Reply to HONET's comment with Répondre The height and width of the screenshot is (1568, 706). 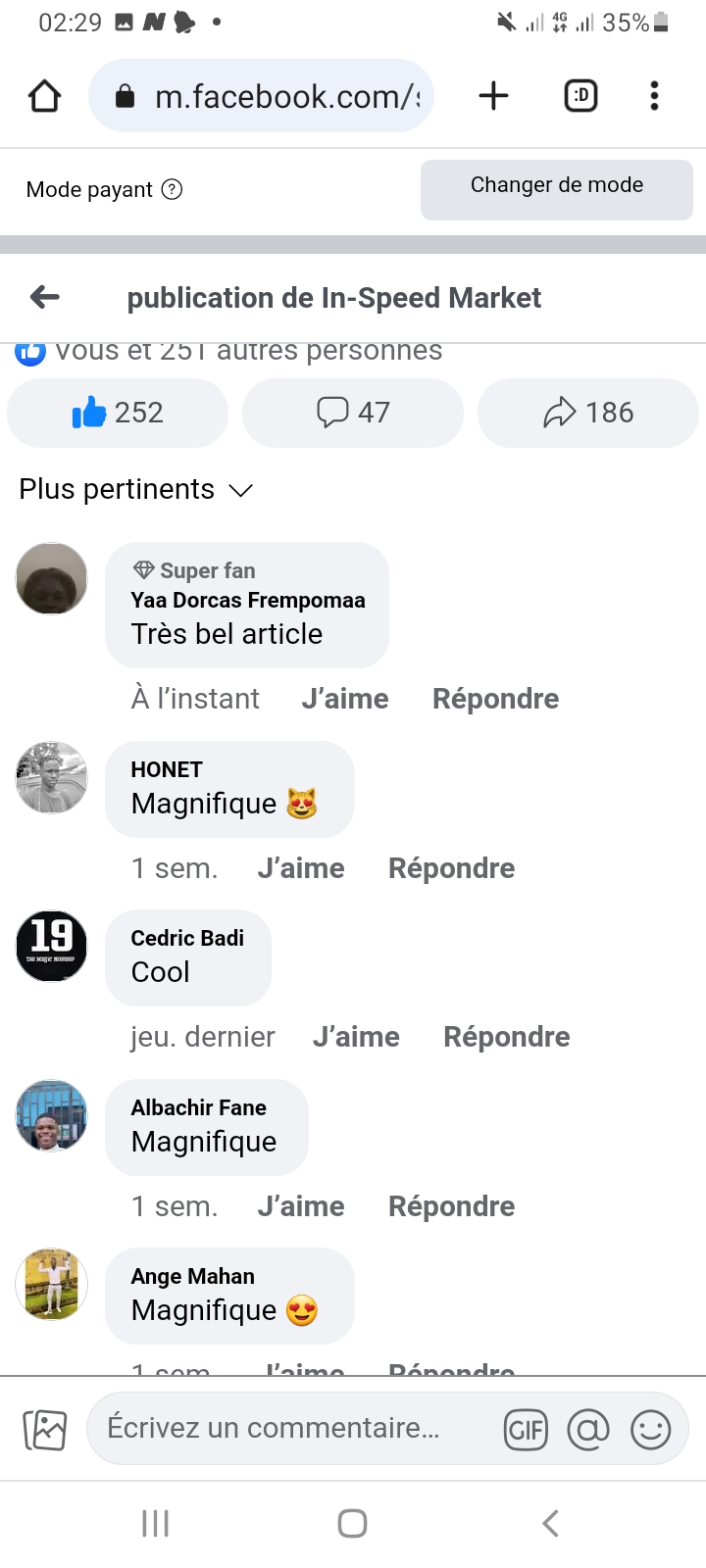point(451,868)
